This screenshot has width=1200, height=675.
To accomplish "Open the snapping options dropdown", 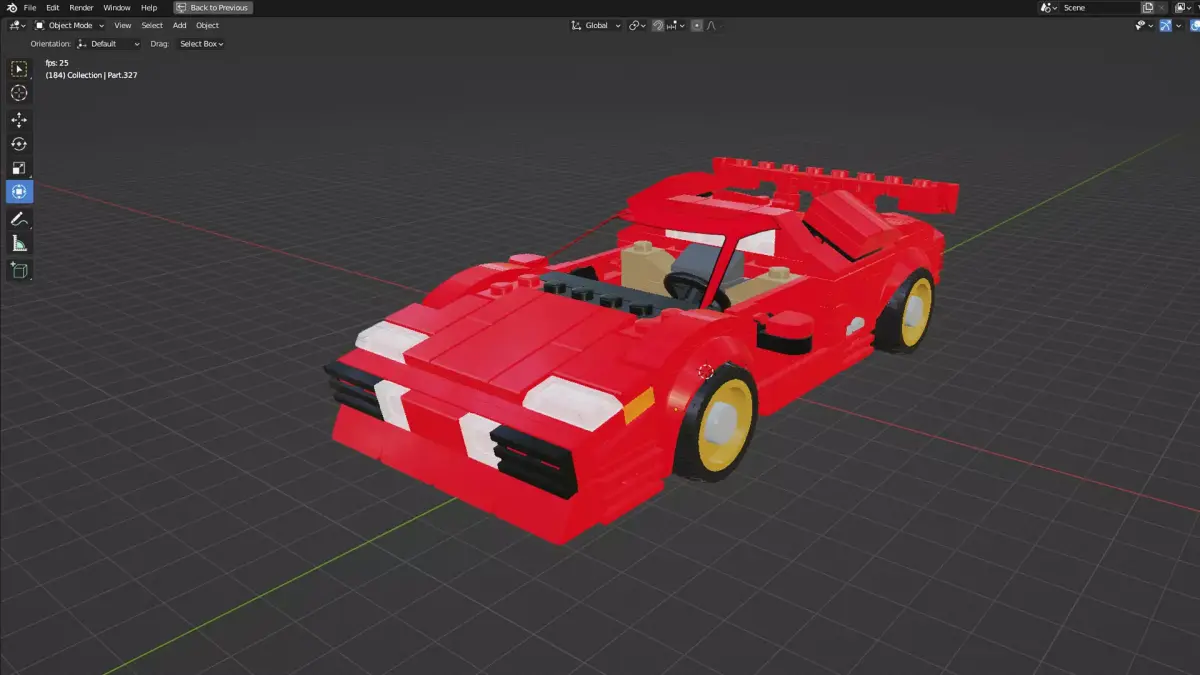I will pos(675,25).
